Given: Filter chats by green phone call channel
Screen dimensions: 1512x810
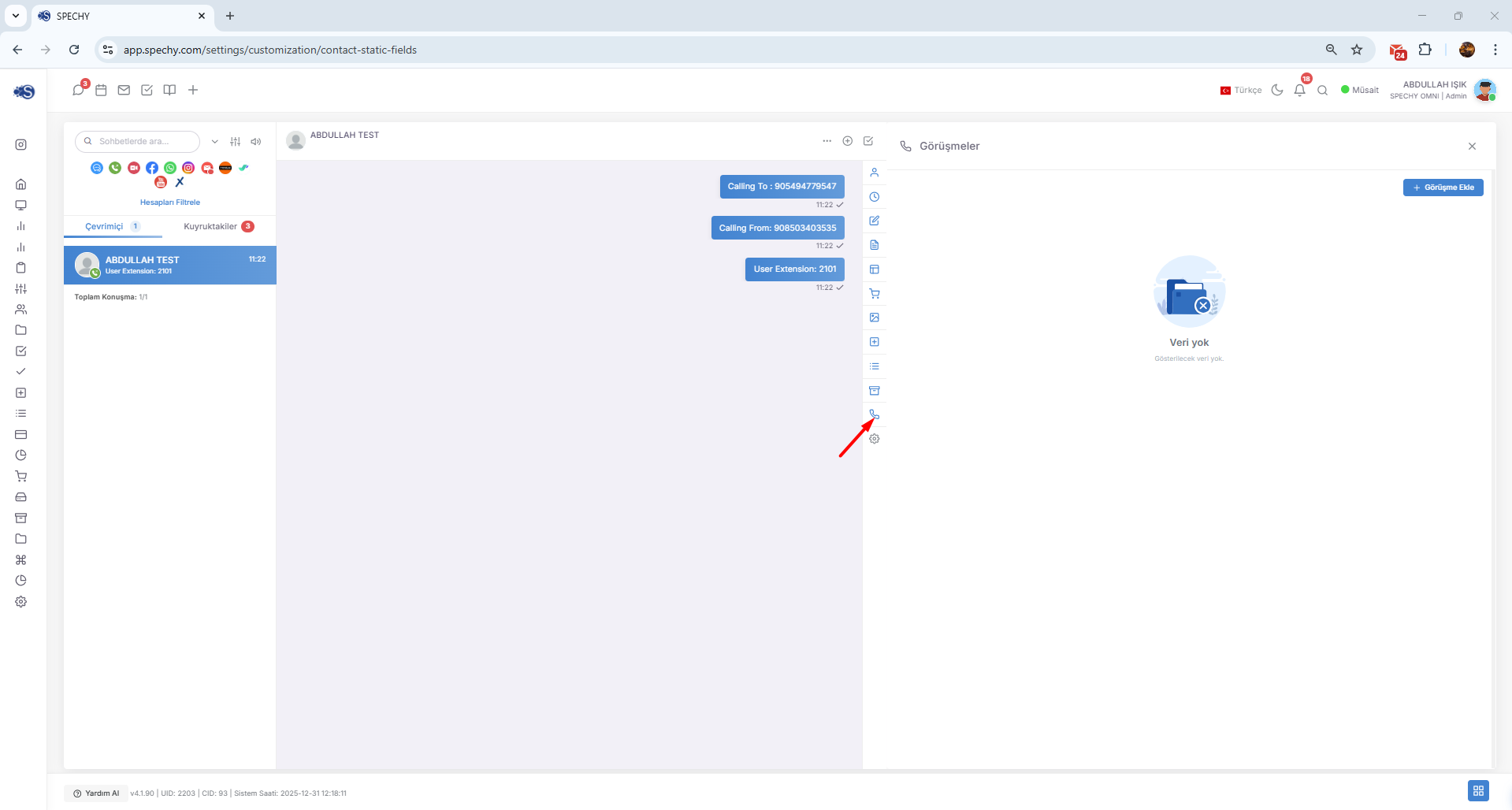Looking at the screenshot, I should tap(115, 168).
